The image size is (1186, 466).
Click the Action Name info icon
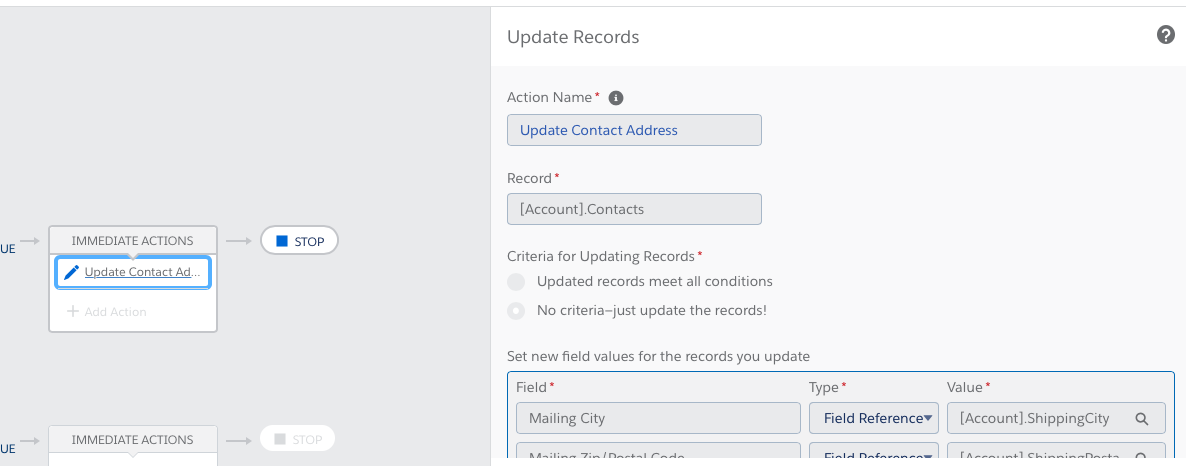coord(616,98)
